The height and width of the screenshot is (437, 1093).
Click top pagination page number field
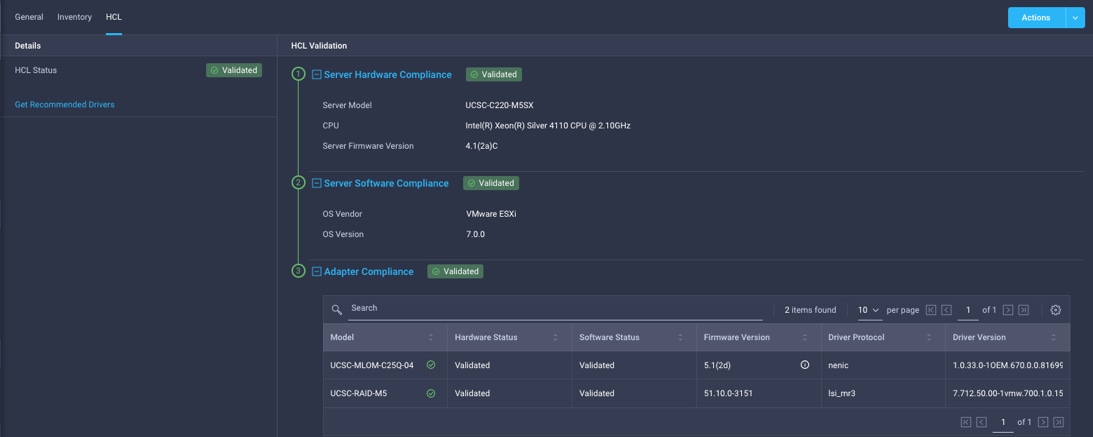click(x=968, y=310)
